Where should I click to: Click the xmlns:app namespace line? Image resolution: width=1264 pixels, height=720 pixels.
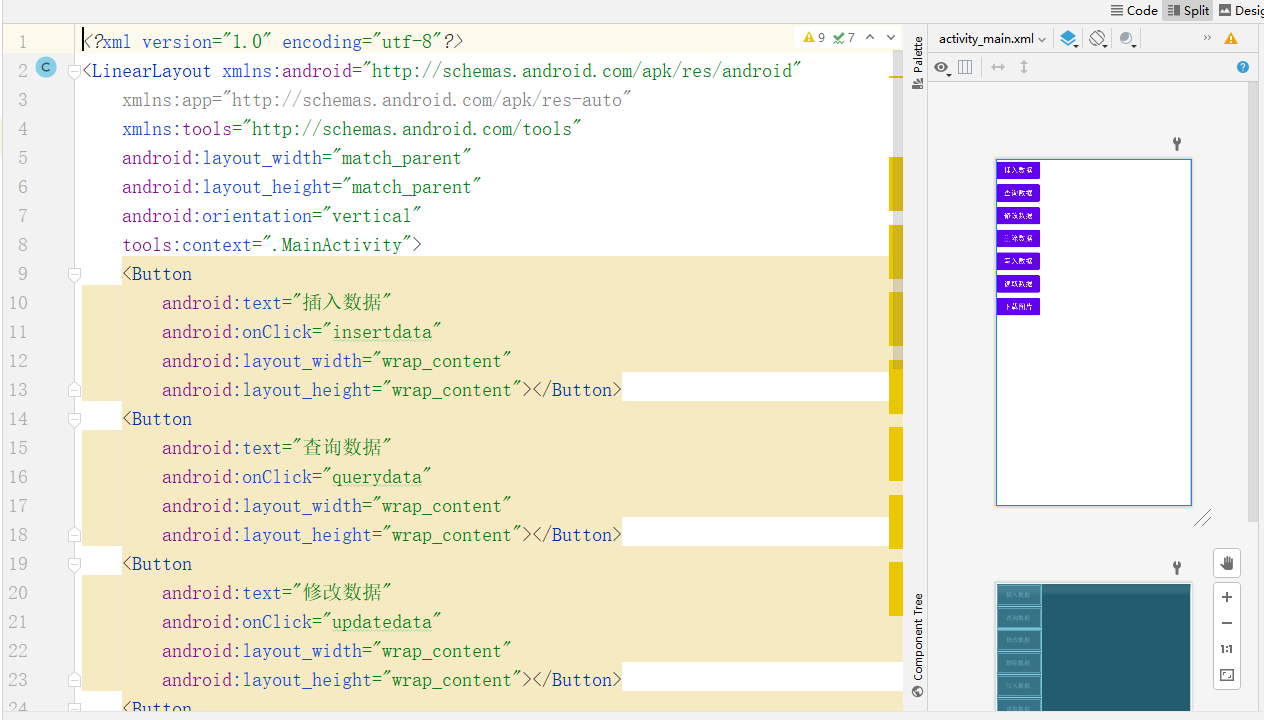point(376,100)
